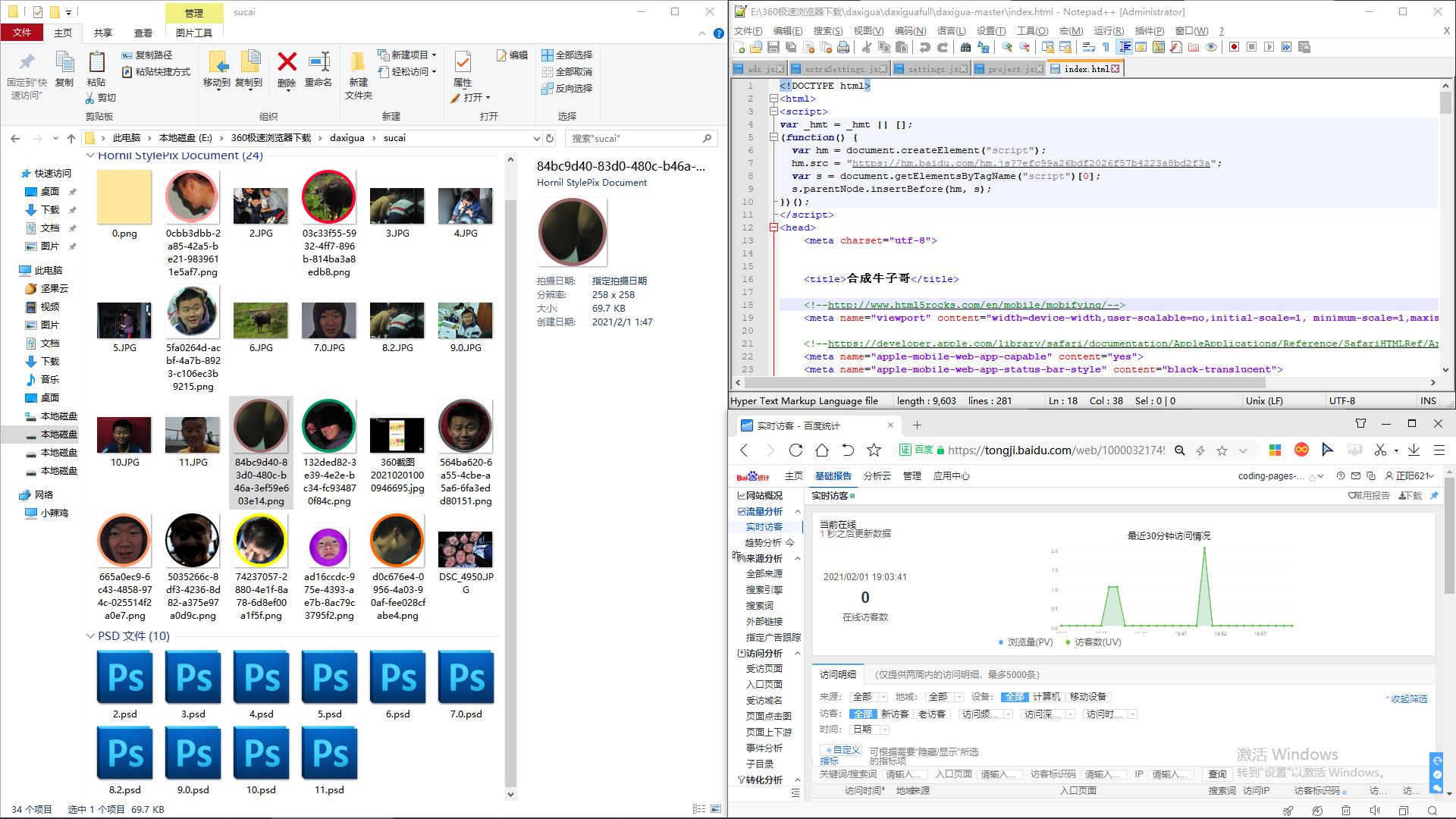Click the Save icon in Notepad++ toolbar
1456x819 pixels.
773,47
